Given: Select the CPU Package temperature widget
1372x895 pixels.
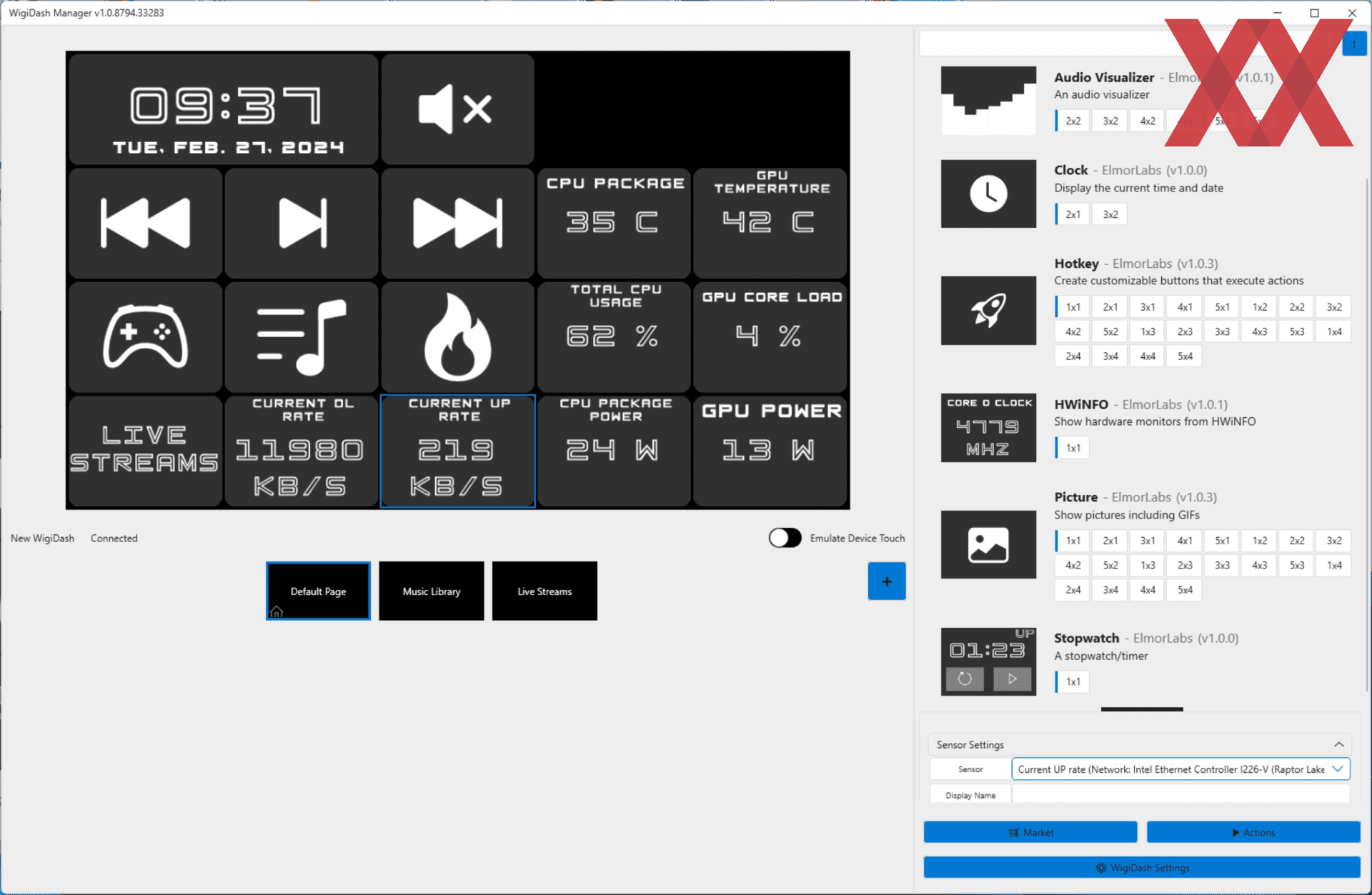Looking at the screenshot, I should (x=614, y=223).
